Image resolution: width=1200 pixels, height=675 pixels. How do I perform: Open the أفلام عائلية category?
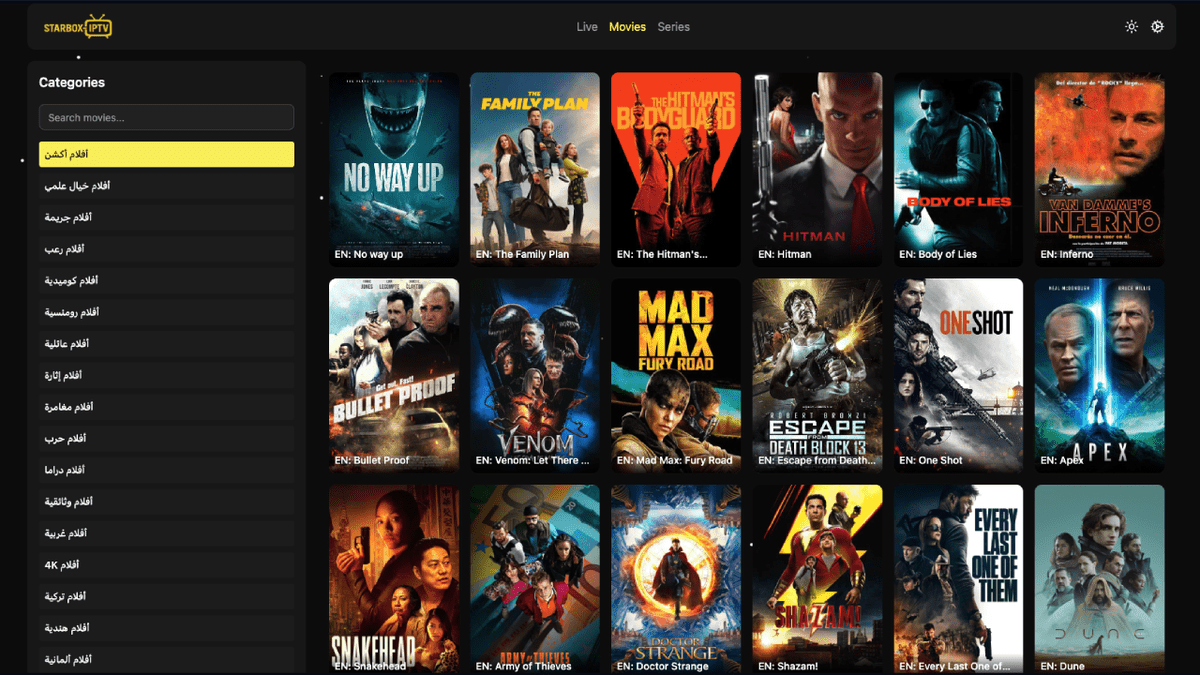(x=166, y=344)
